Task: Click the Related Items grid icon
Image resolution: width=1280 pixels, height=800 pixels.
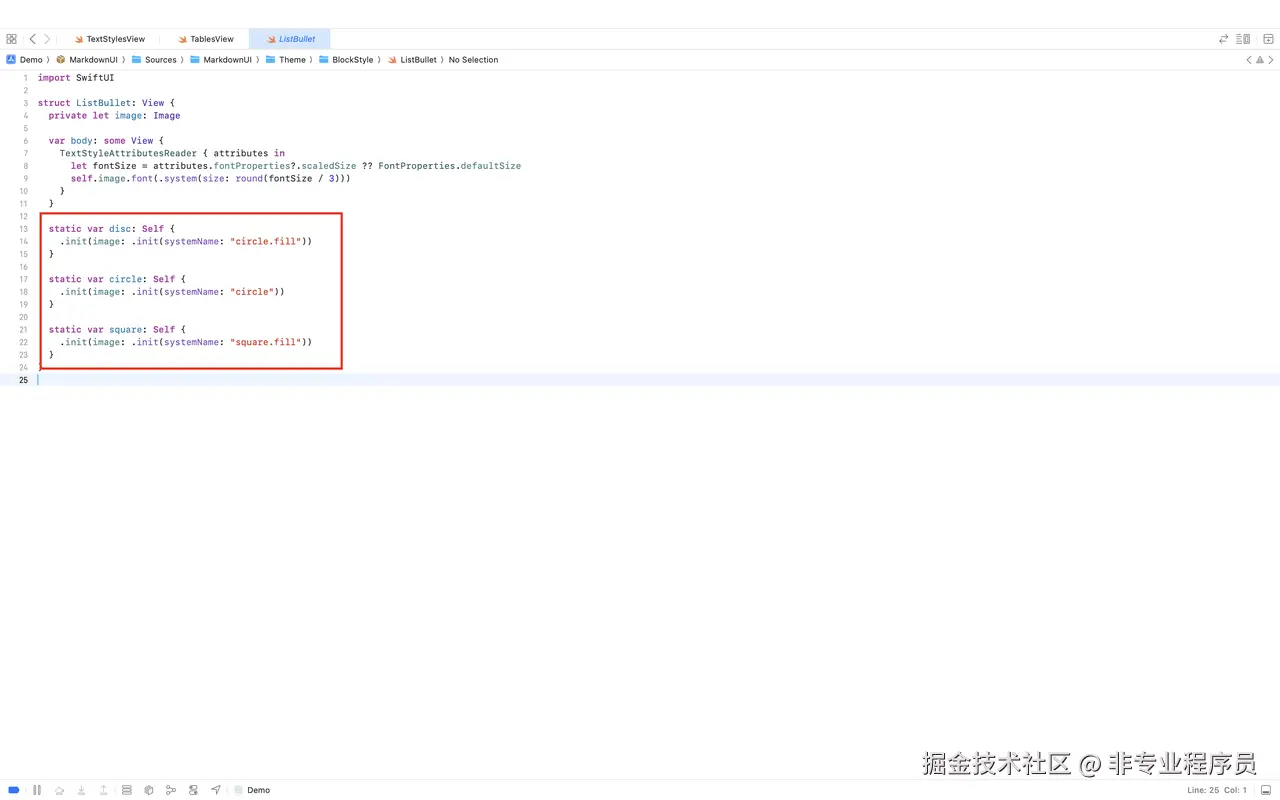Action: click(11, 38)
